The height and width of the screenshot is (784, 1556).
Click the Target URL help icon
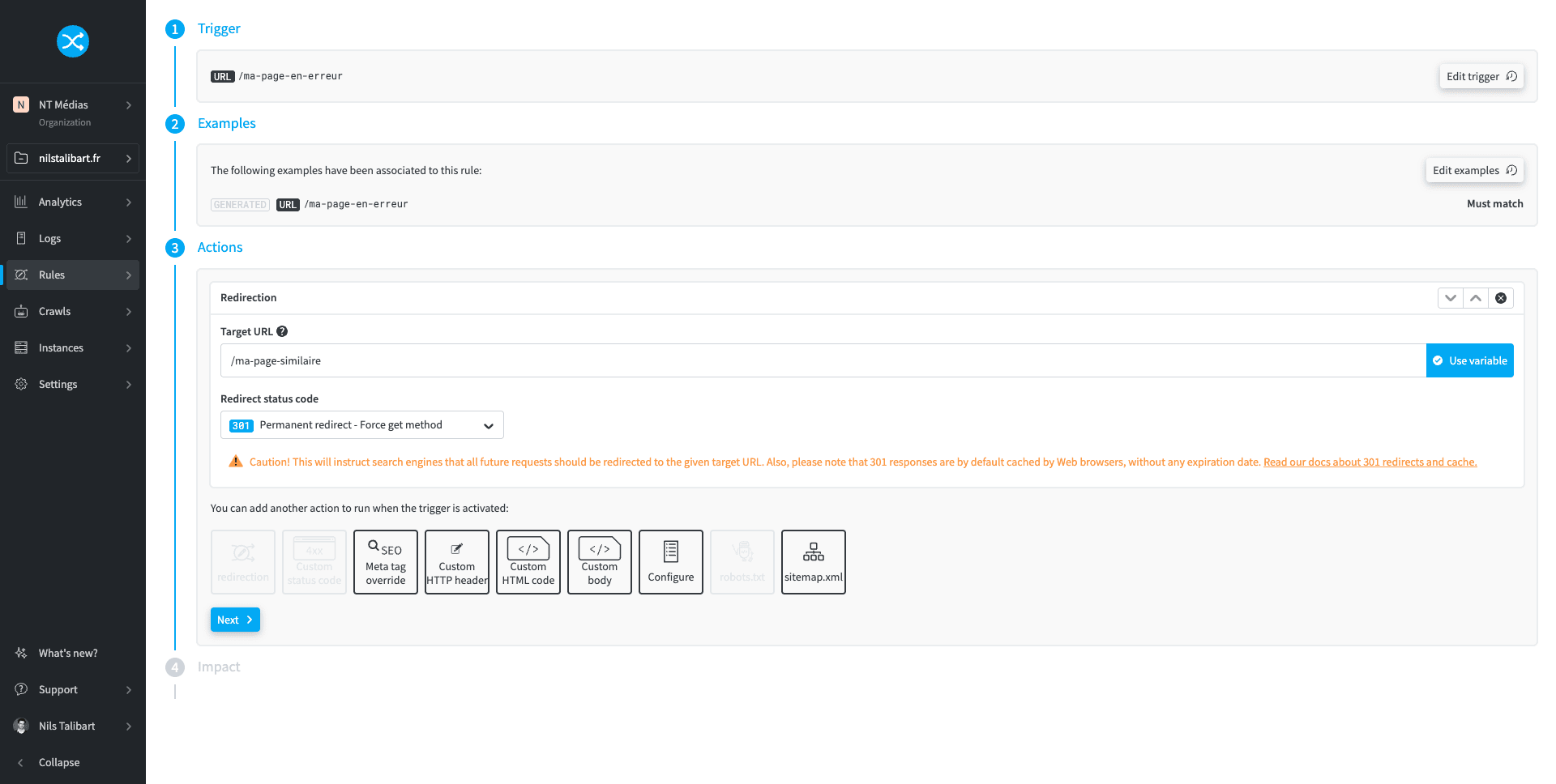(282, 331)
